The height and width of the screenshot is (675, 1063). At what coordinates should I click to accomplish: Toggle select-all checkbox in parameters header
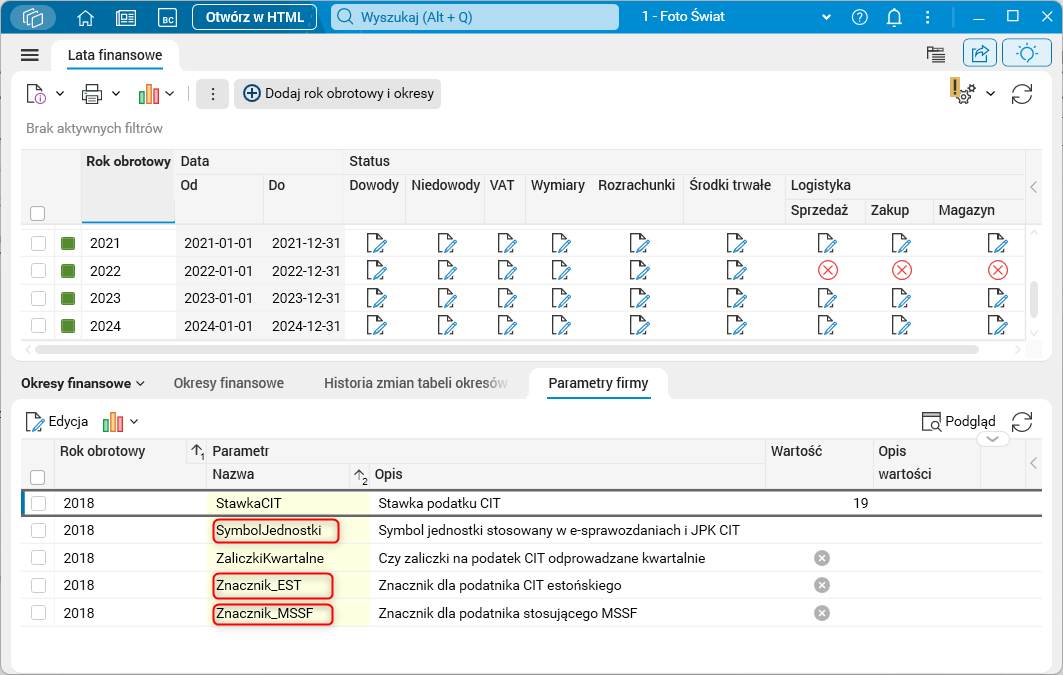pos(38,477)
